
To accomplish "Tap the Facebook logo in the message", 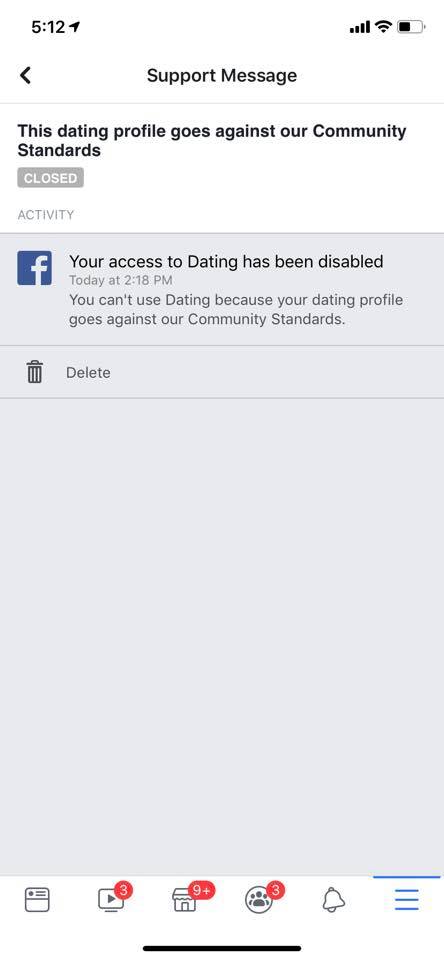I will click(34, 268).
